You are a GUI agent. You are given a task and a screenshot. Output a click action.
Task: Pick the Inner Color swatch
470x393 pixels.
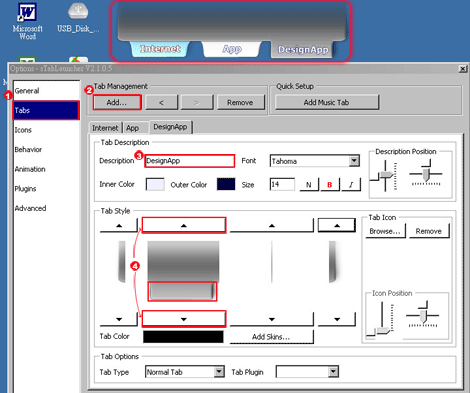tap(155, 184)
